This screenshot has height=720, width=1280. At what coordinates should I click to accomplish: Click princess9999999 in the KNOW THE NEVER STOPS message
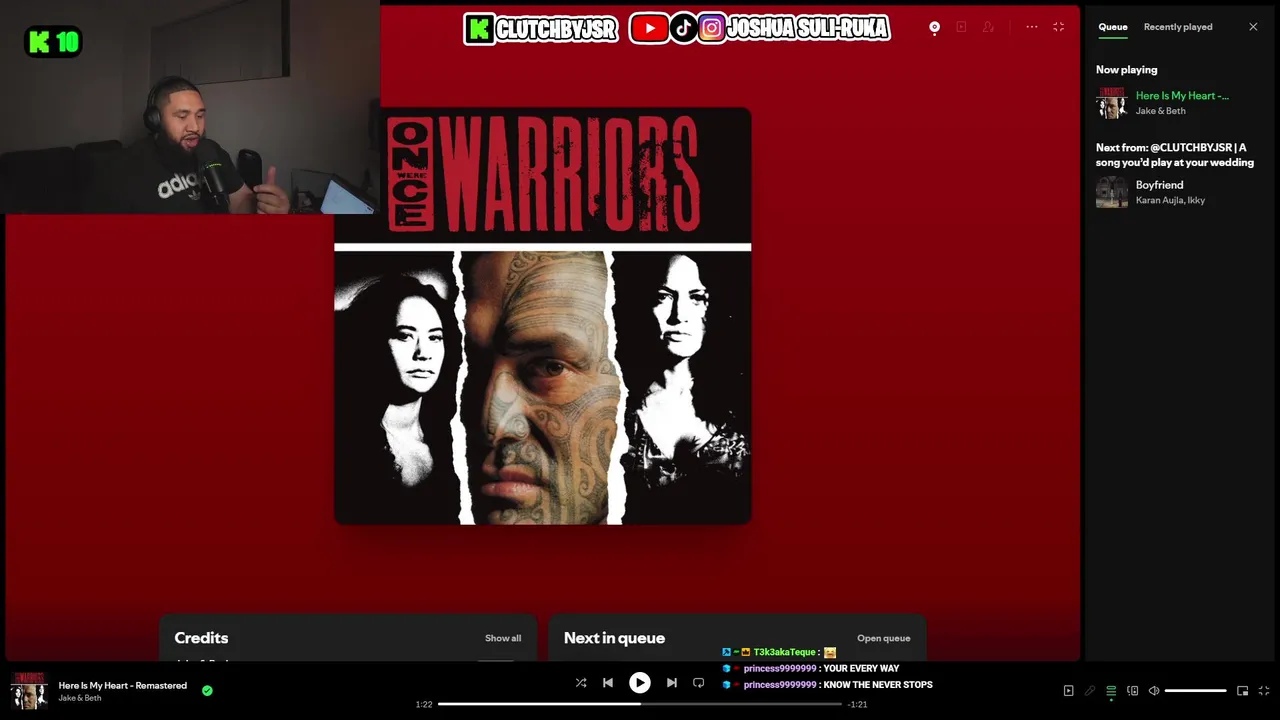coord(780,685)
